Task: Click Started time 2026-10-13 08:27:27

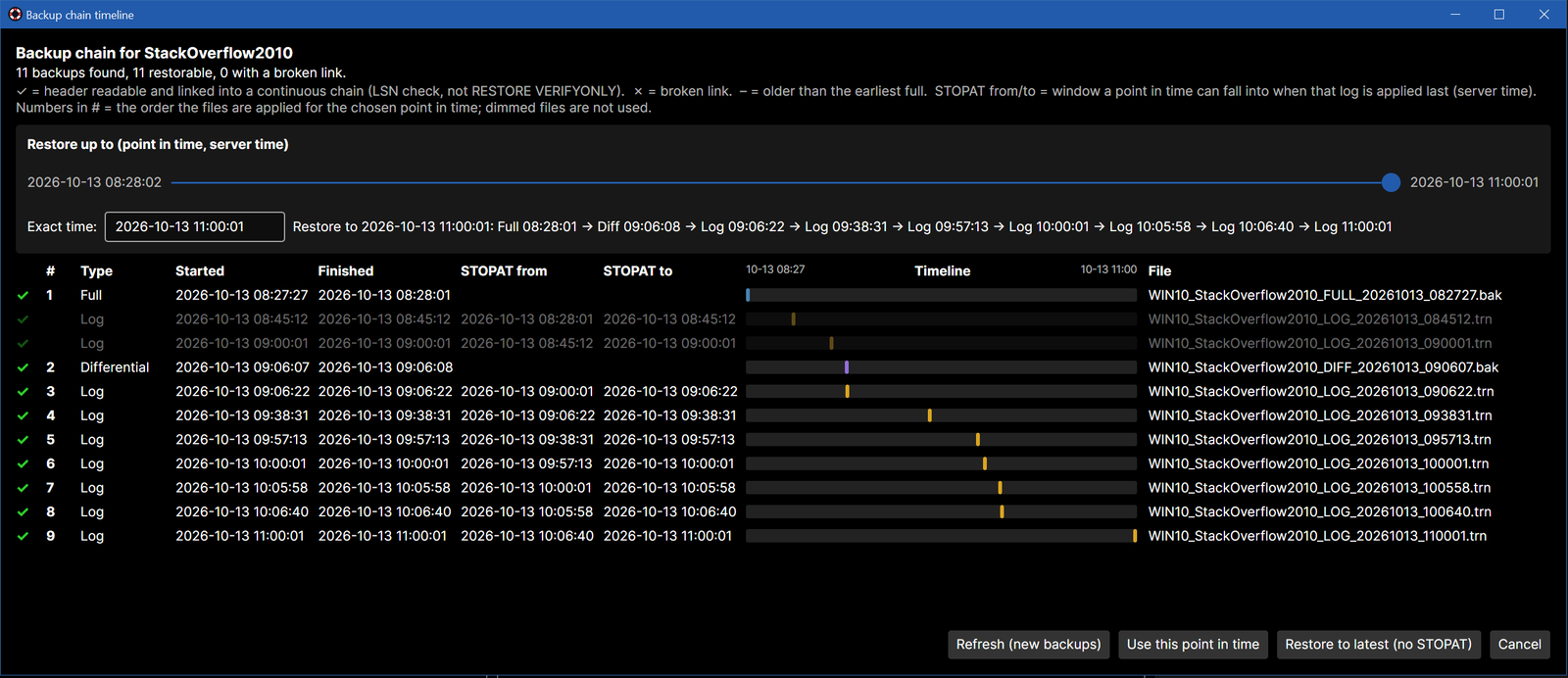Action: 242,295
